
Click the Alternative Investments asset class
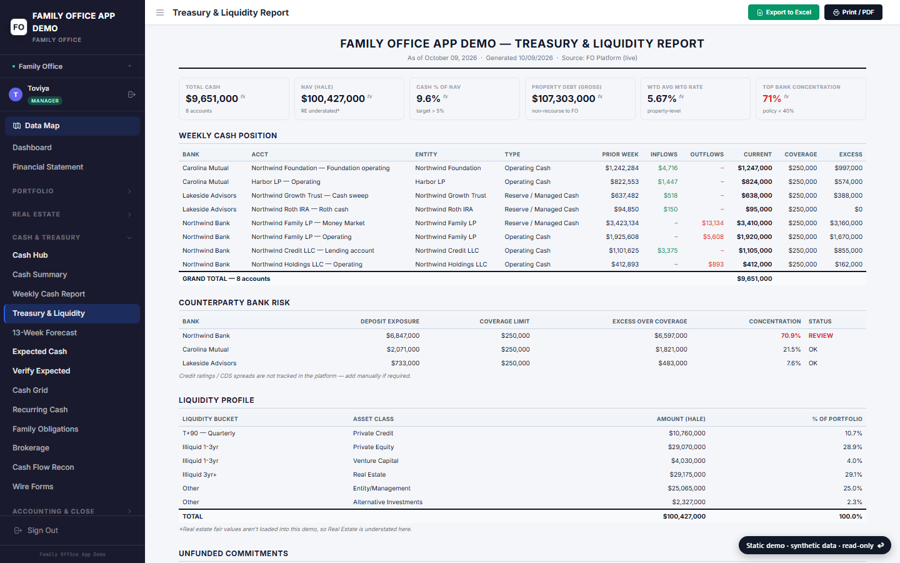[x=387, y=502]
